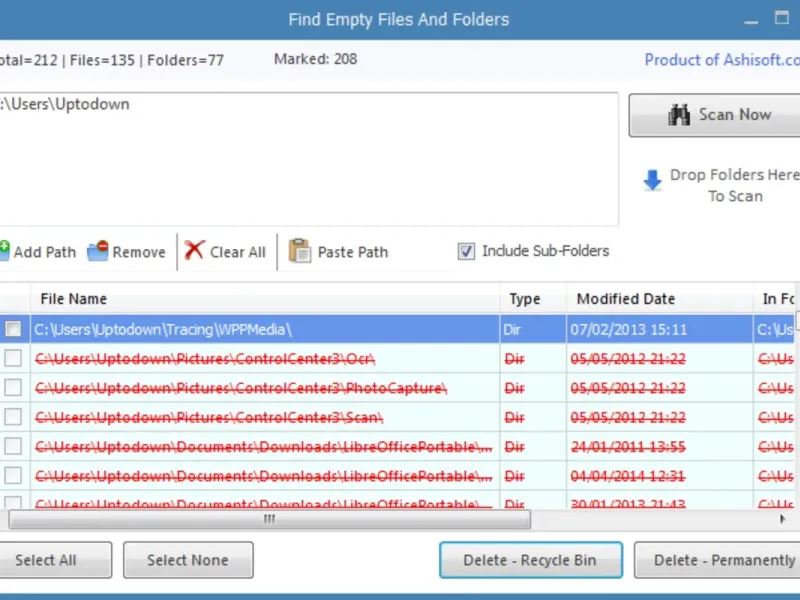The image size is (800, 600).
Task: Click the green plus Add Path icon
Action: tap(3, 251)
